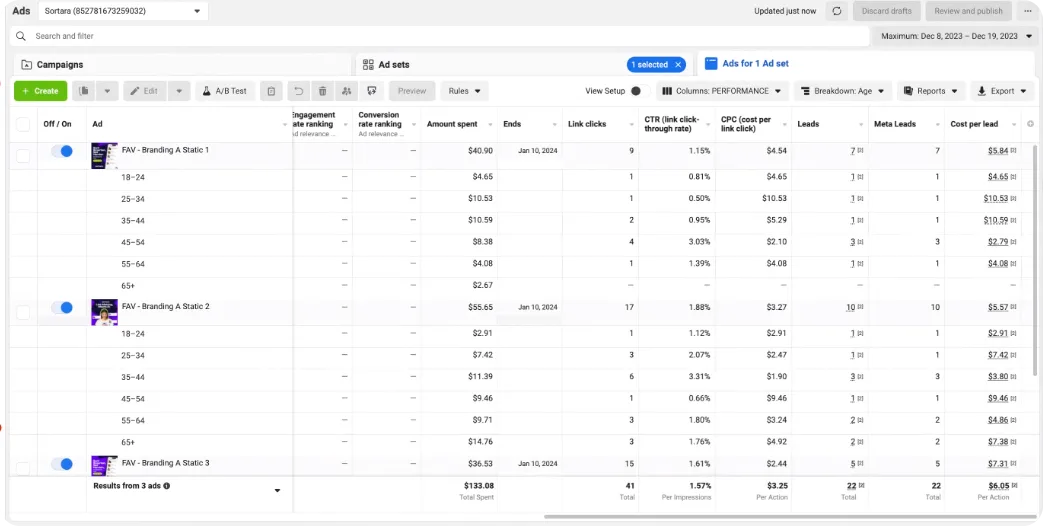This screenshot has width=1043, height=526.
Task: Click Review and publish button
Action: pyautogui.click(x=968, y=11)
